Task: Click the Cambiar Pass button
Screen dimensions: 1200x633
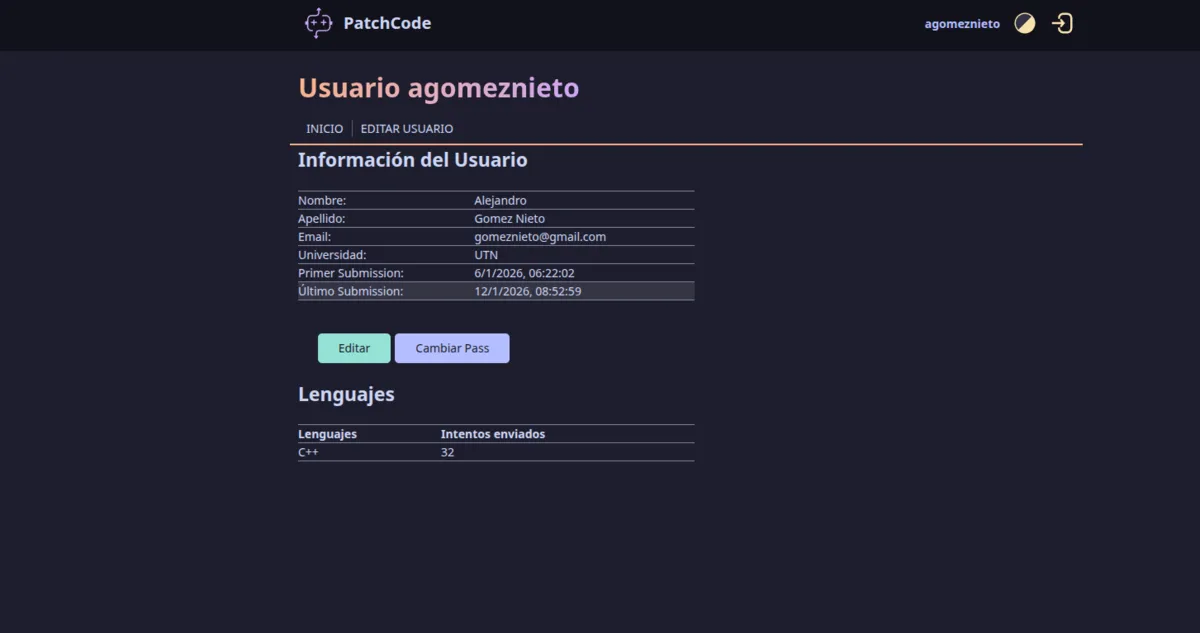Action: (x=452, y=348)
